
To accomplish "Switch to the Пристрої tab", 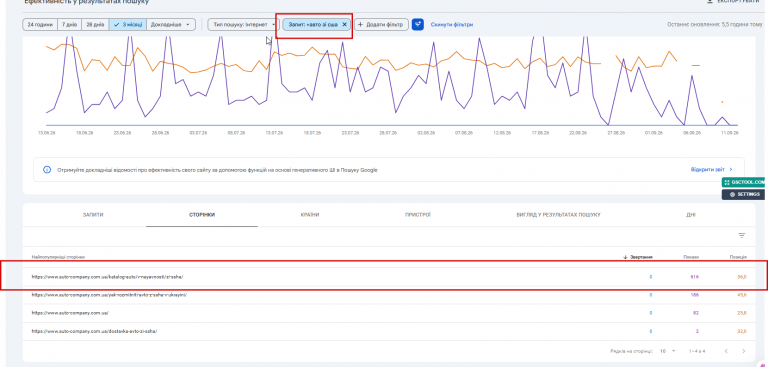I will [x=418, y=215].
